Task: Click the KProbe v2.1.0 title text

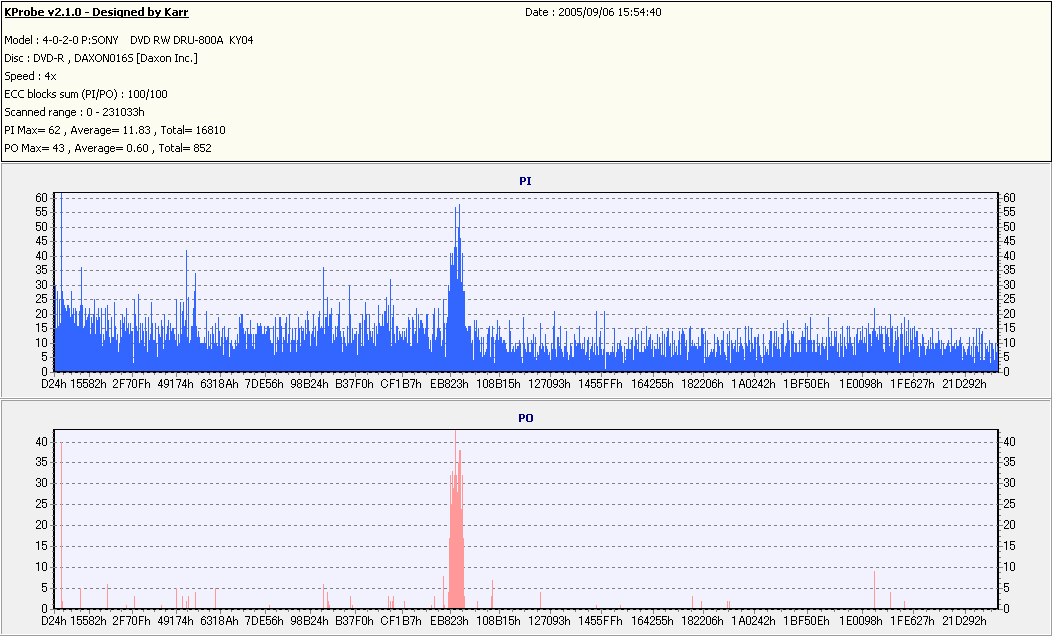Action: (x=97, y=12)
